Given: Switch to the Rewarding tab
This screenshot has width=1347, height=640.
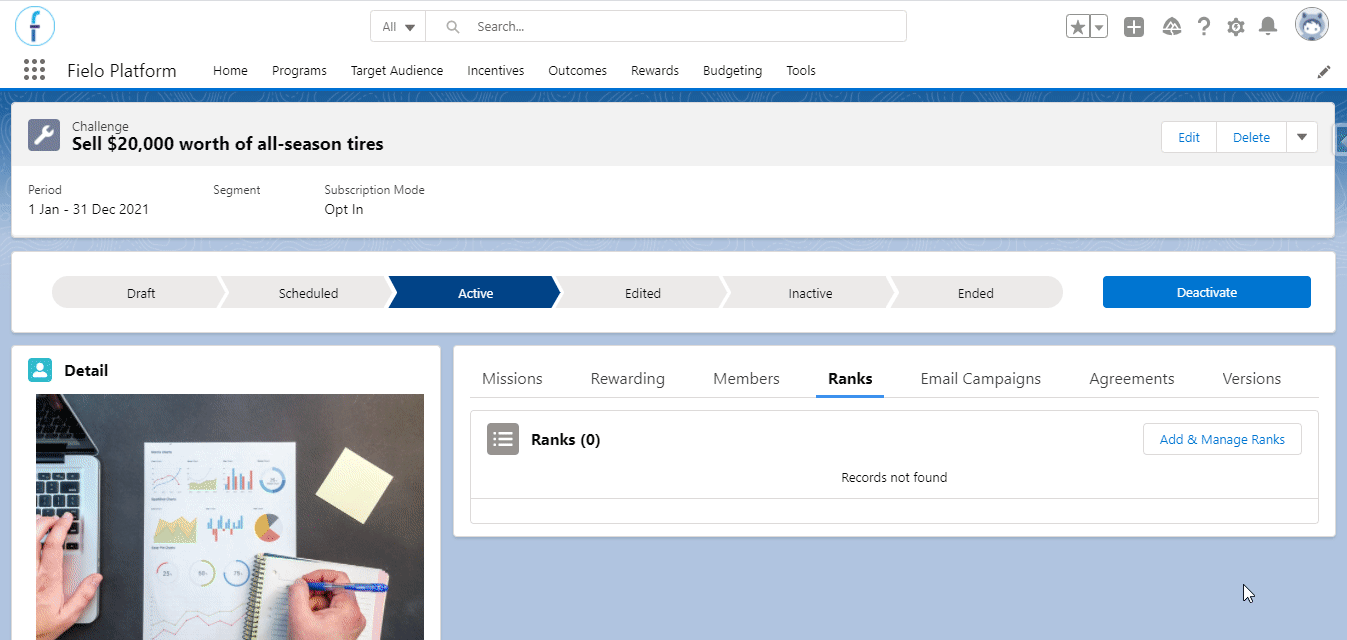Looking at the screenshot, I should click(628, 379).
